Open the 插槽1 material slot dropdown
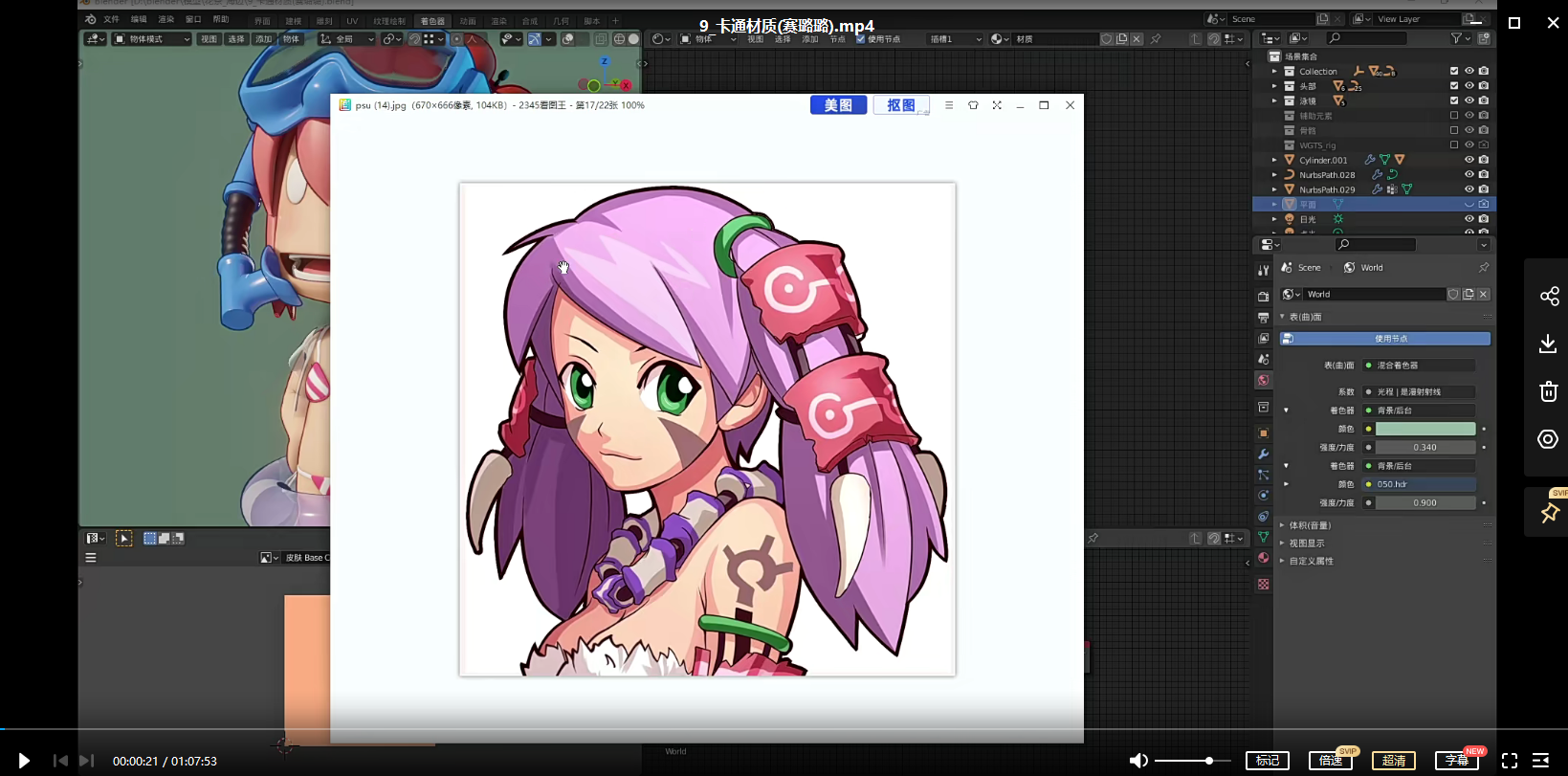Viewport: 1568px width, 776px height. pyautogui.click(x=955, y=39)
